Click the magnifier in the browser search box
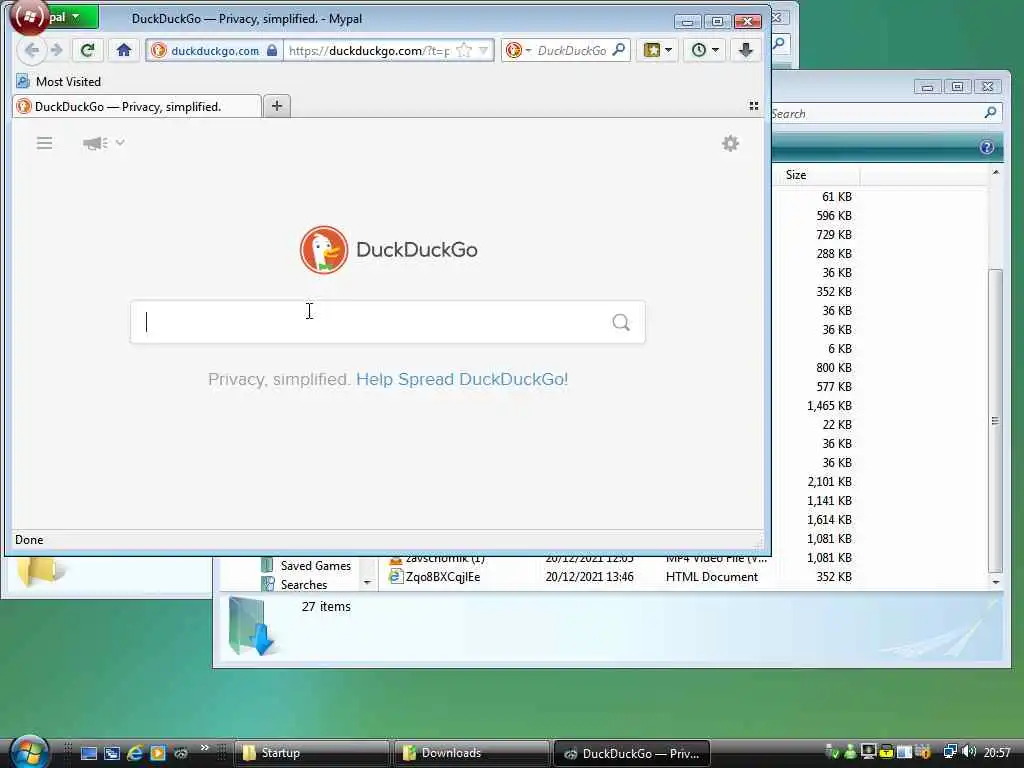 (x=618, y=50)
